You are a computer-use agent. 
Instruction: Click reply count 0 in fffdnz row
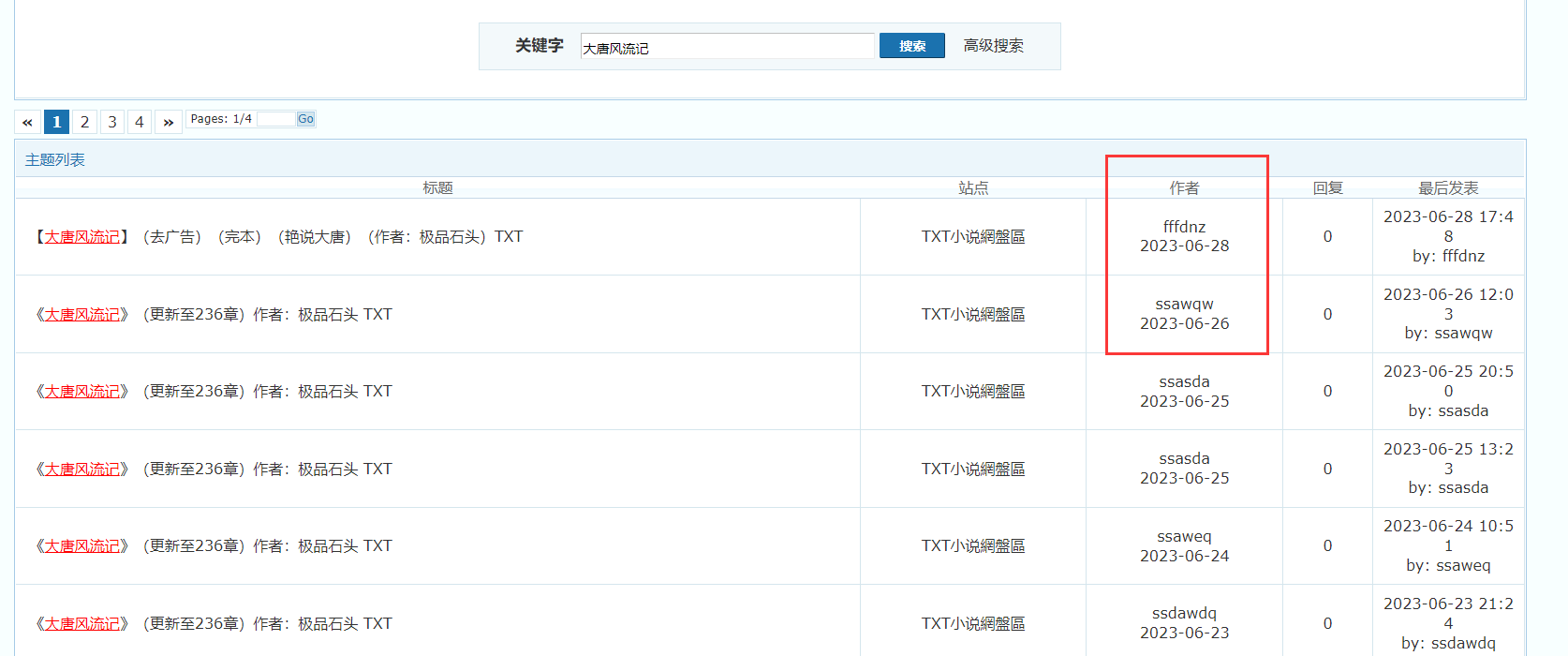tap(1327, 237)
